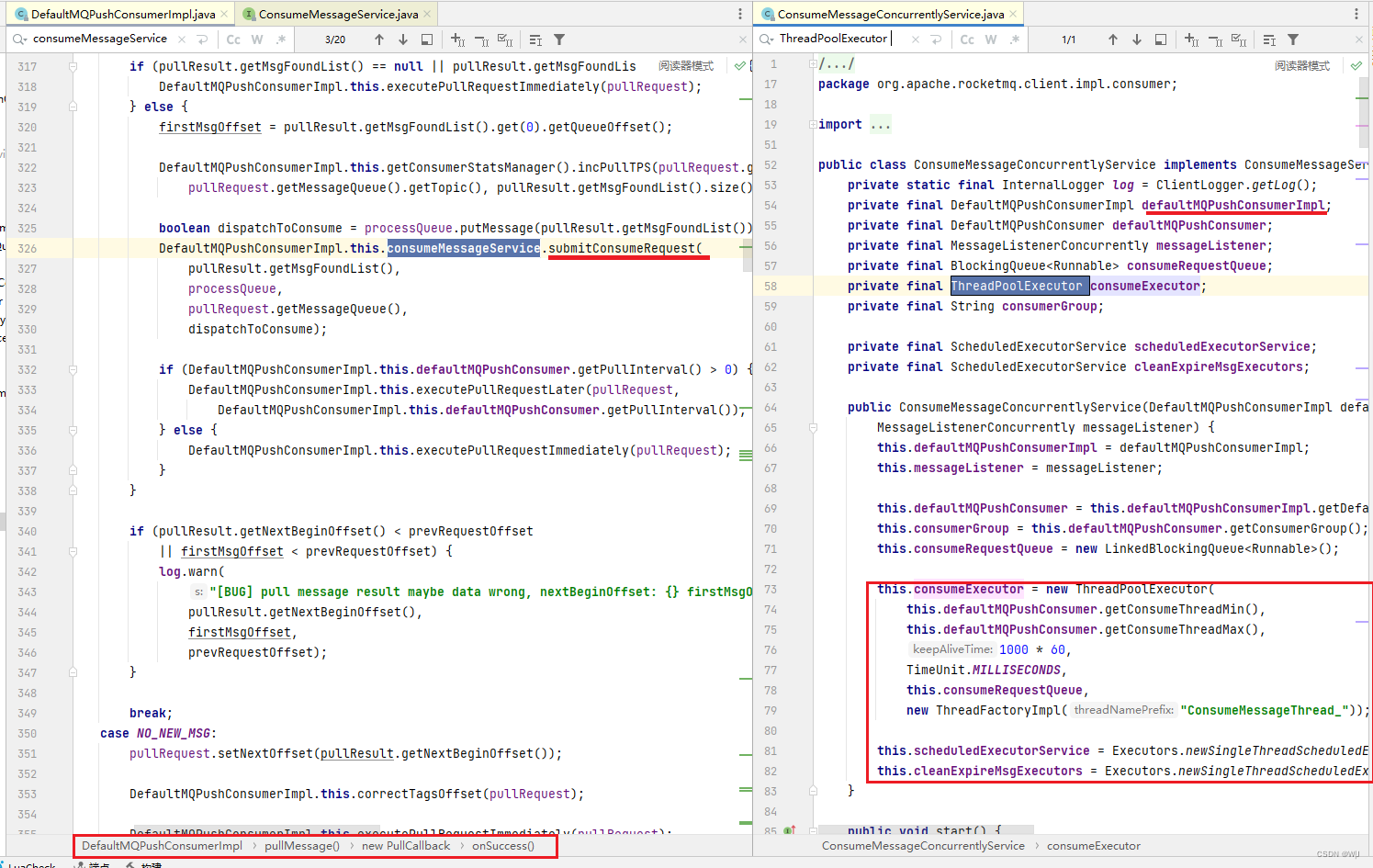This screenshot has width=1373, height=868.
Task: Click new PullCallback breadcrumb
Action: [x=406, y=846]
